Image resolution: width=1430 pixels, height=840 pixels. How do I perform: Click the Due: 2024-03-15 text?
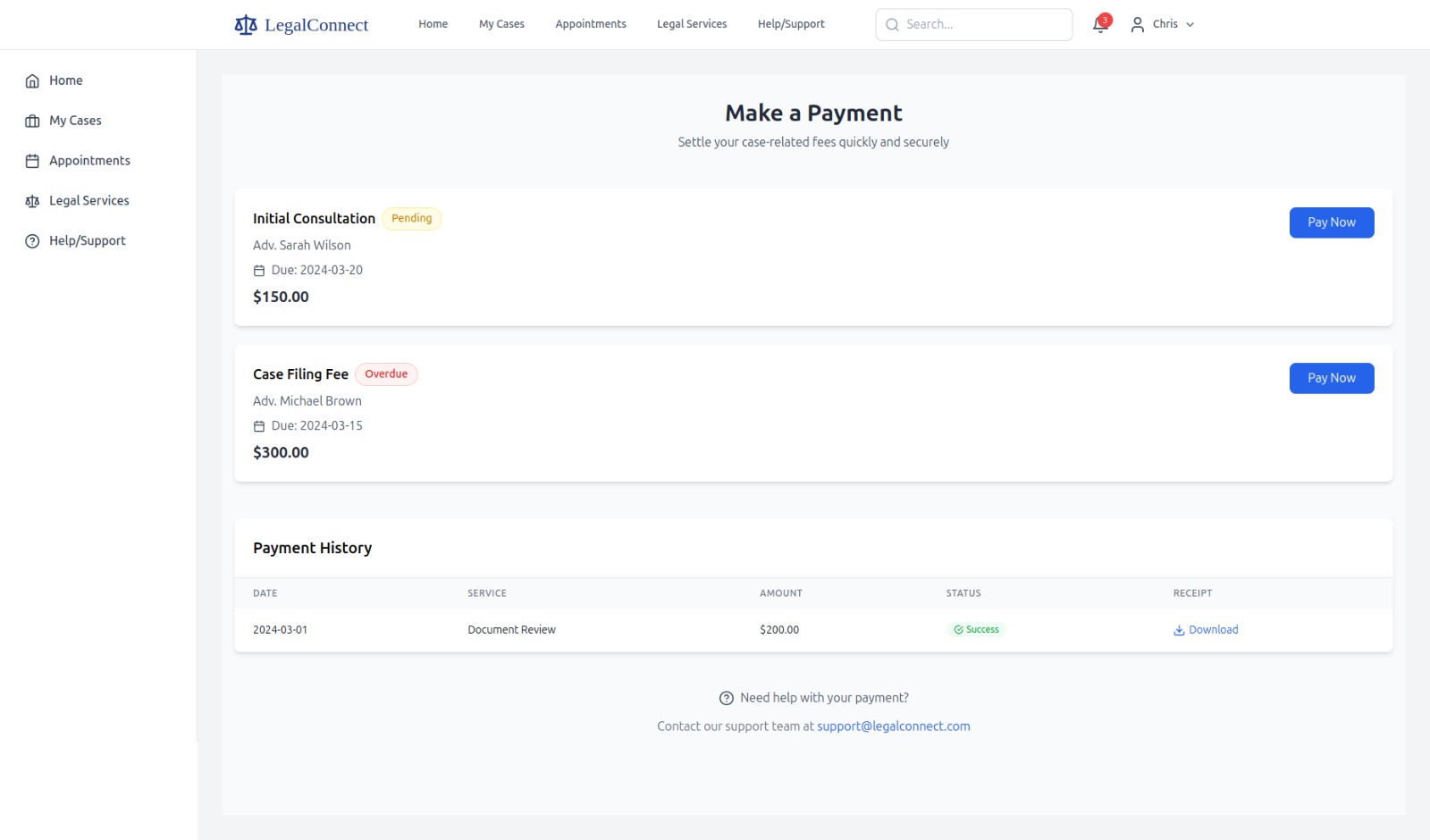click(317, 426)
